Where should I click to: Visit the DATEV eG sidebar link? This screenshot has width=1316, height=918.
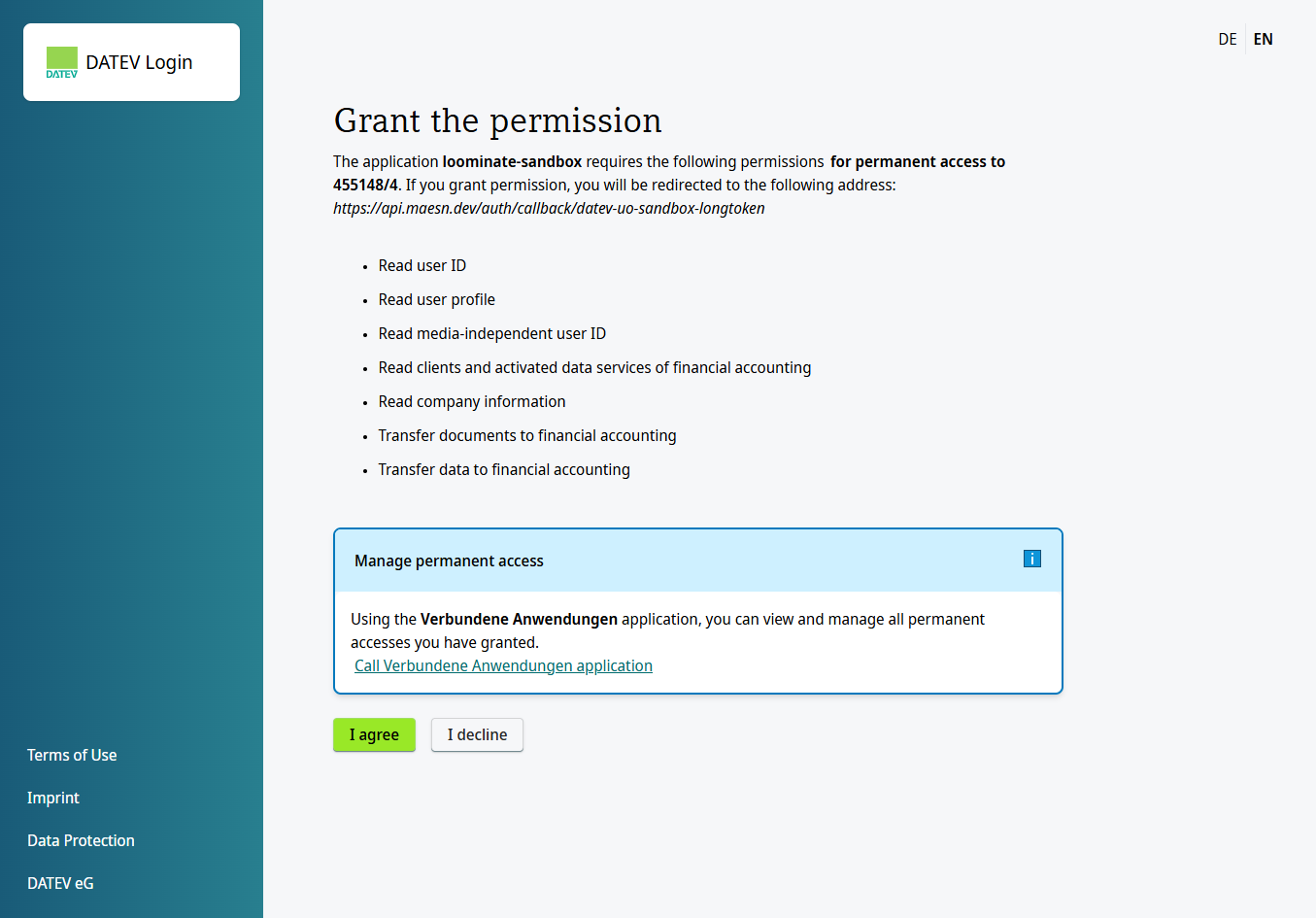(60, 883)
